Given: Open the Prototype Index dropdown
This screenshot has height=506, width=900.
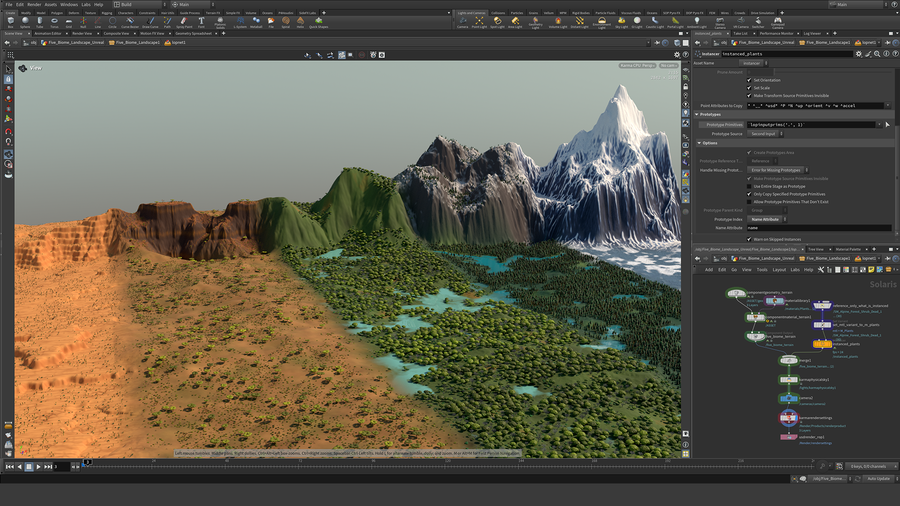Looking at the screenshot, I should pyautogui.click(x=767, y=219).
